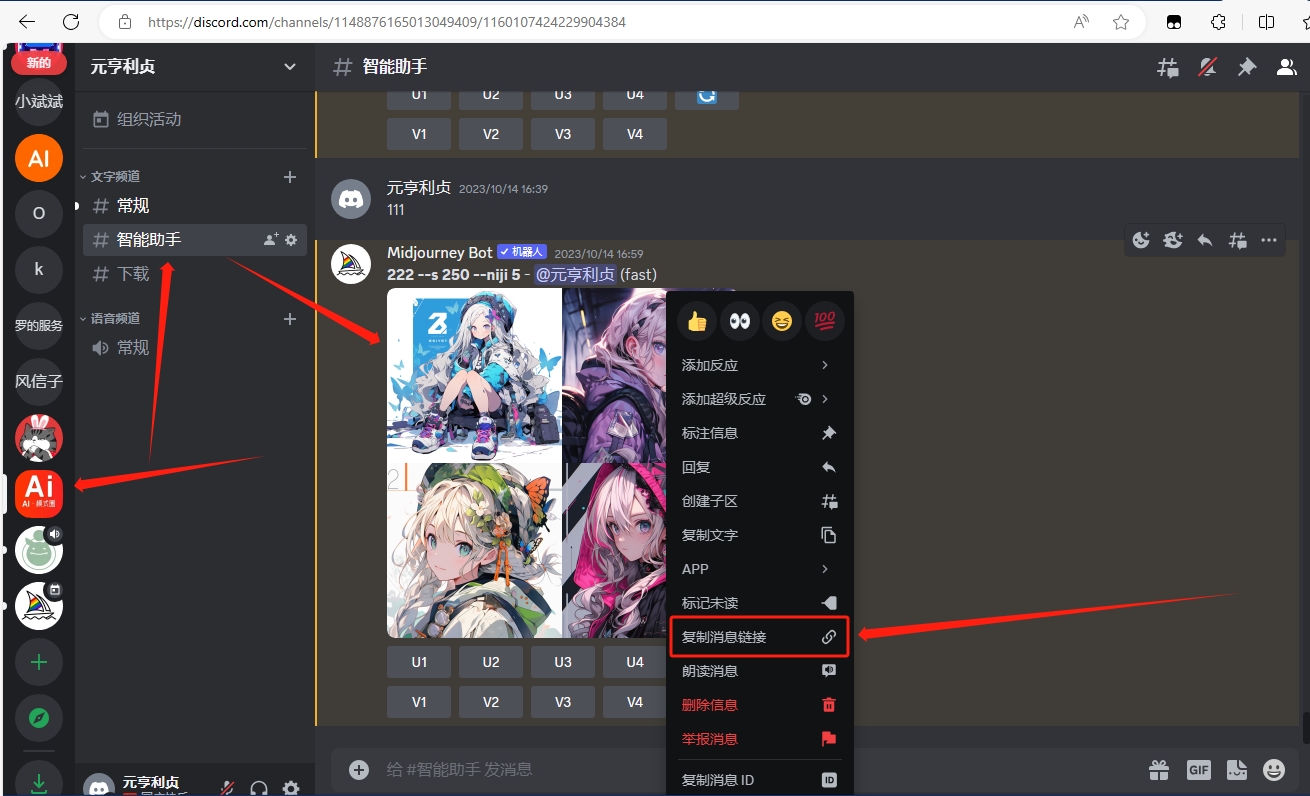Click the Add a Server plus icon
This screenshot has height=796, width=1310.
coord(39,661)
